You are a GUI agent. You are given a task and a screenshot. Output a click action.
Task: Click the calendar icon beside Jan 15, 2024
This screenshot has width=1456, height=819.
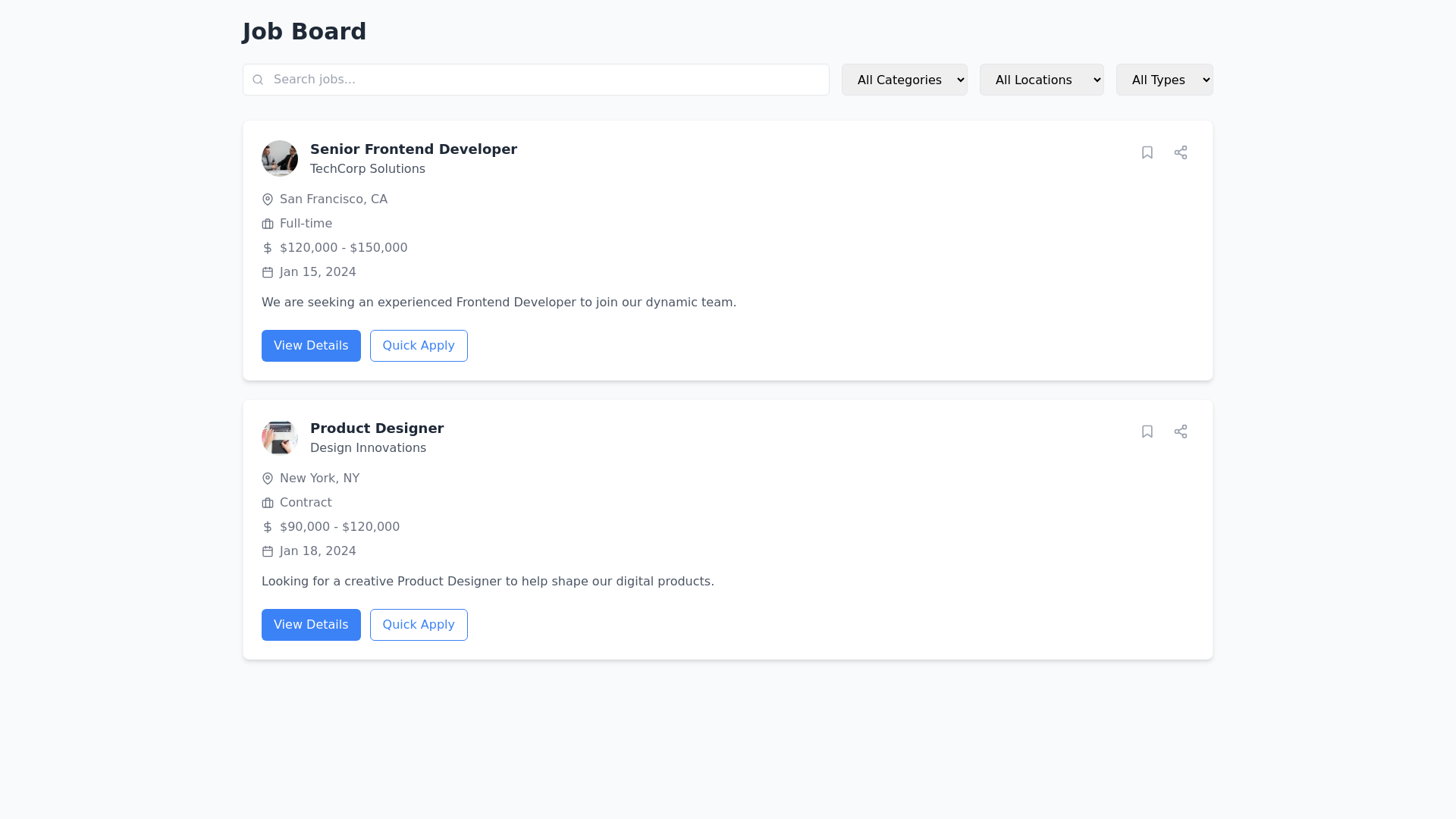(267, 271)
